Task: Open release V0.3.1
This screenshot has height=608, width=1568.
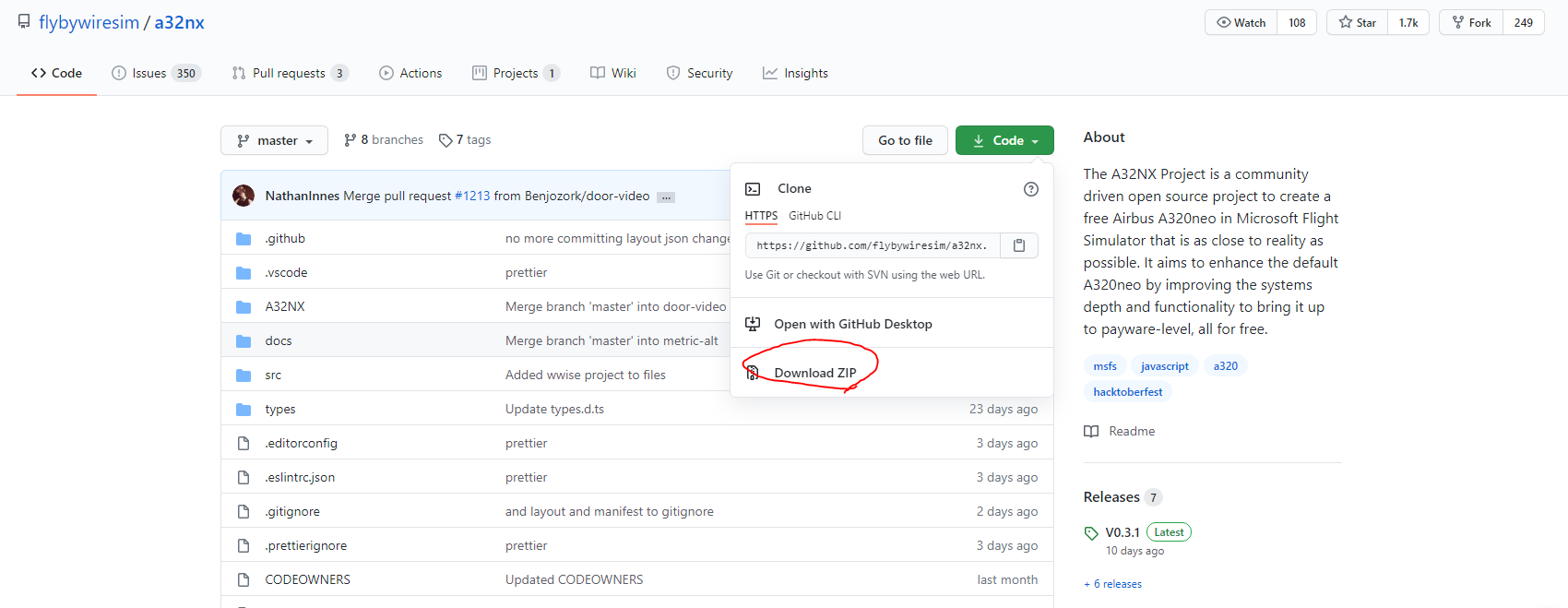Action: 1123,532
